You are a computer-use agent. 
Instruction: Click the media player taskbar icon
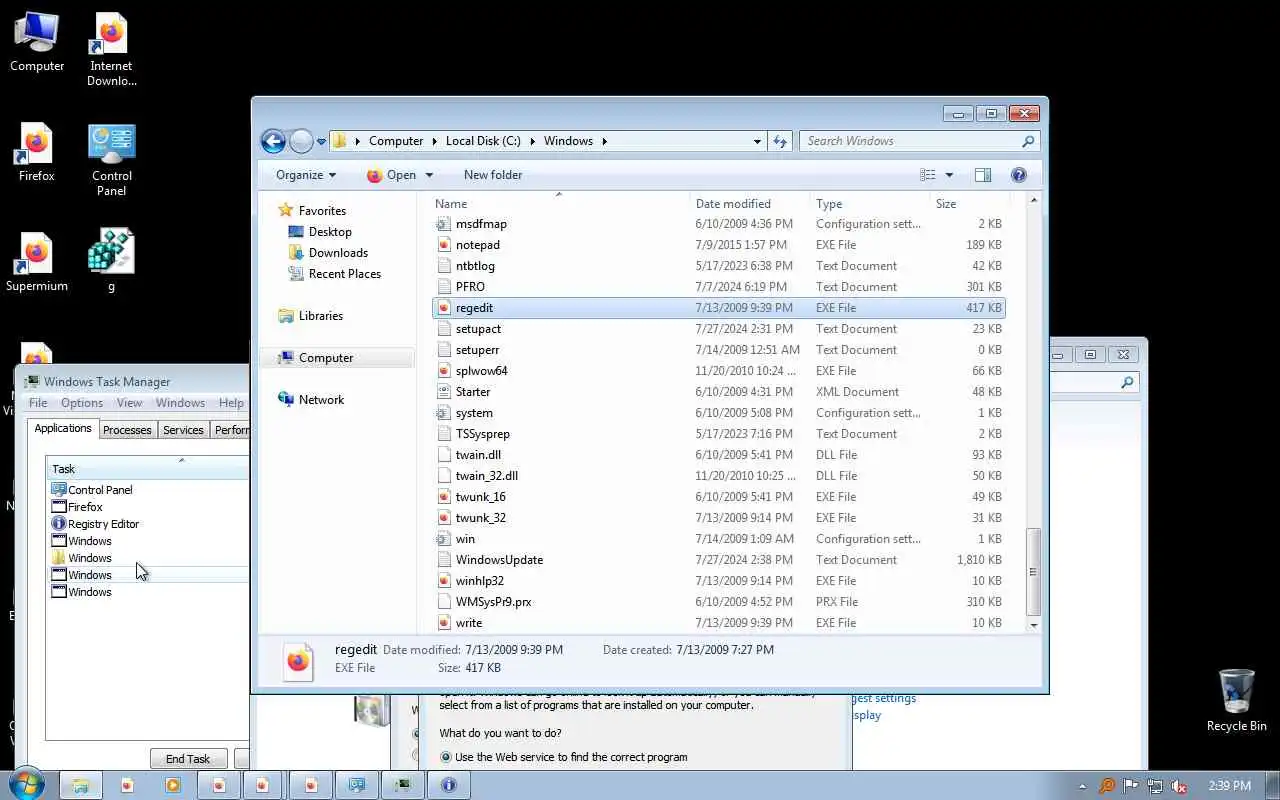(x=172, y=785)
